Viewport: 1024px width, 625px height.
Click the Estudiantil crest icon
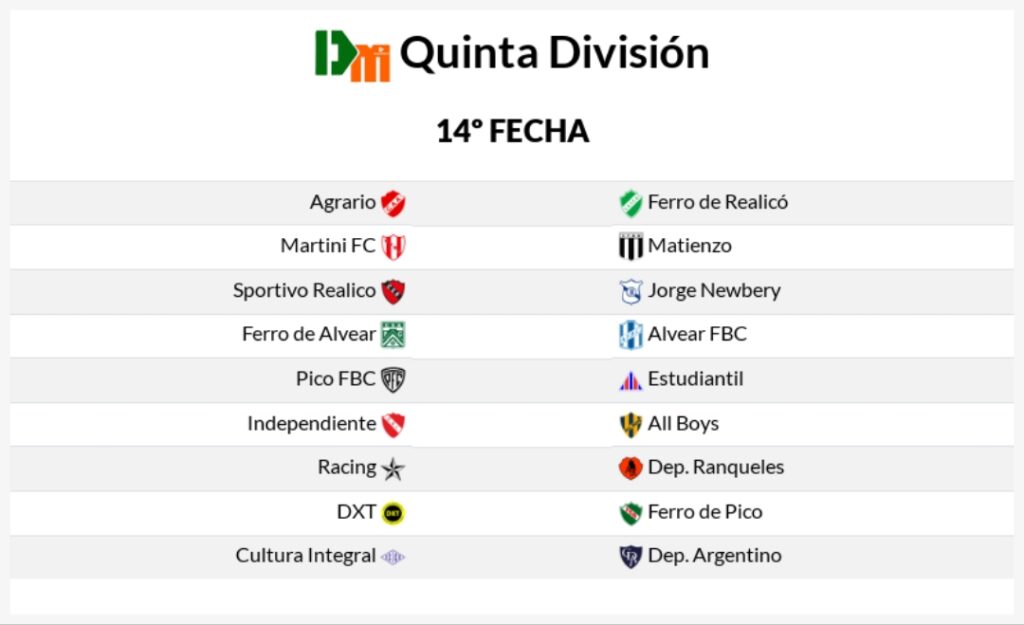pos(630,380)
